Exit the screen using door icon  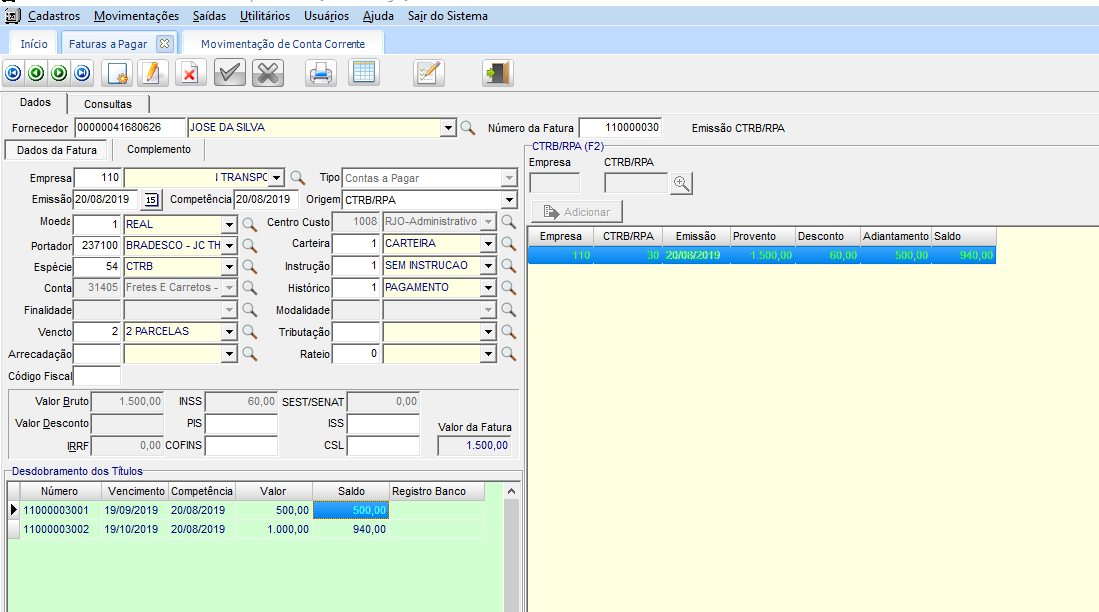497,73
